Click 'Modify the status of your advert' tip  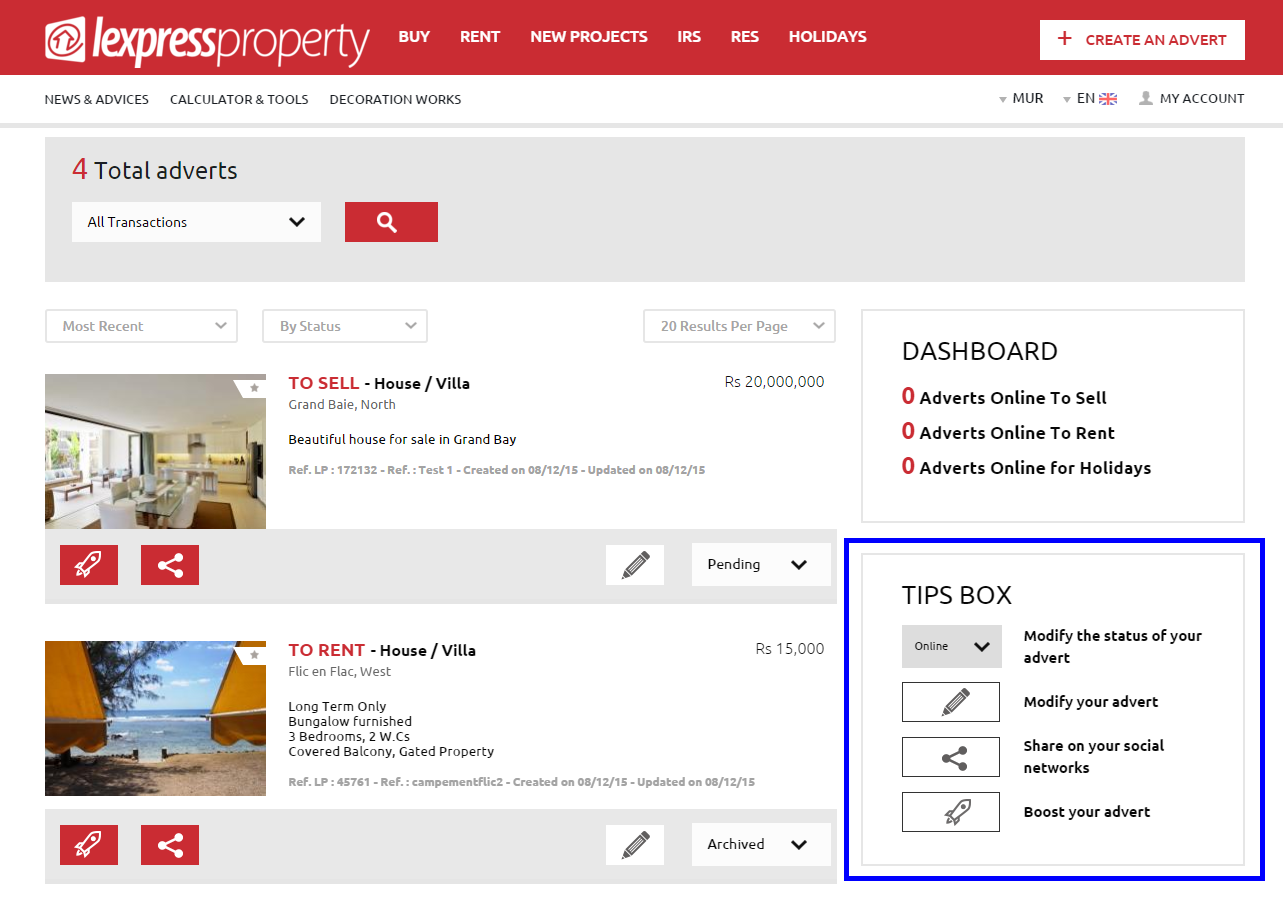coord(1113,647)
